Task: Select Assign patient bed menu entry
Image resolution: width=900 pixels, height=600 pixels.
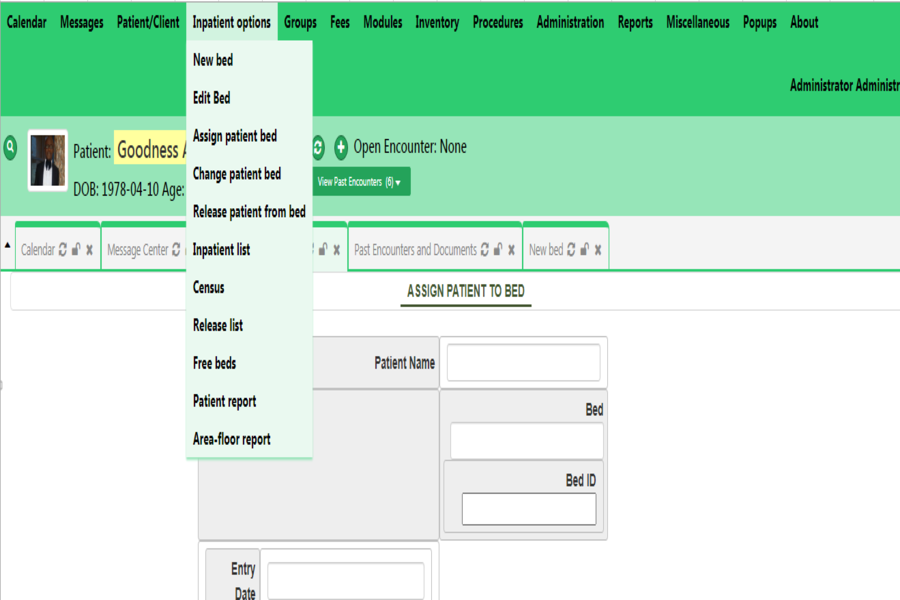Action: pos(249,136)
